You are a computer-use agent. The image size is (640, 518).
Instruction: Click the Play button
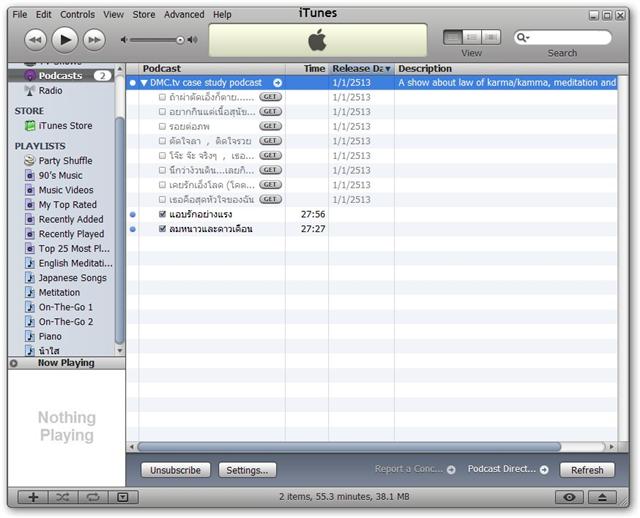tap(64, 39)
